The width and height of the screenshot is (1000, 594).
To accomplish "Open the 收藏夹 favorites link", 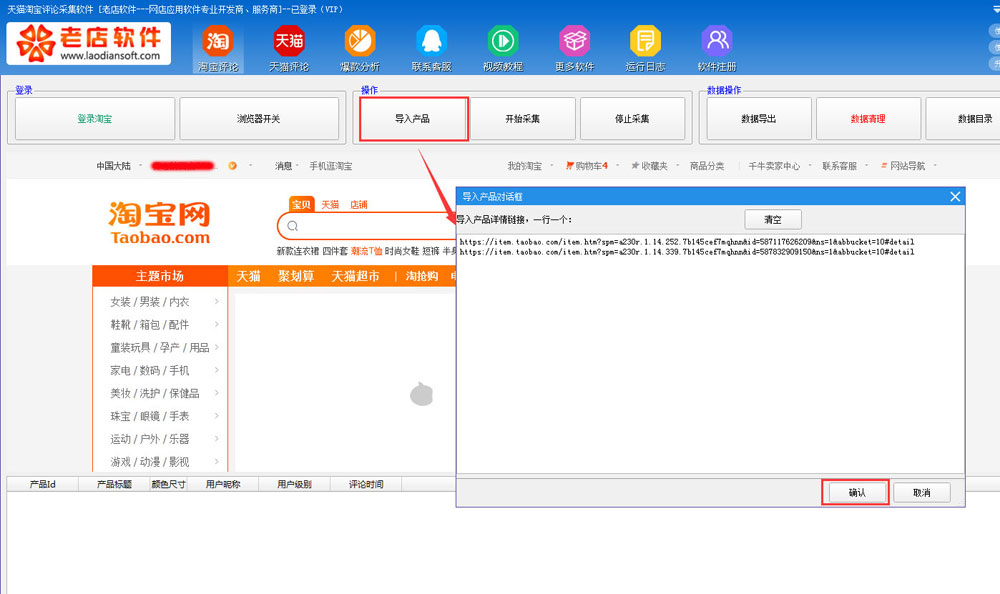I will pos(649,166).
